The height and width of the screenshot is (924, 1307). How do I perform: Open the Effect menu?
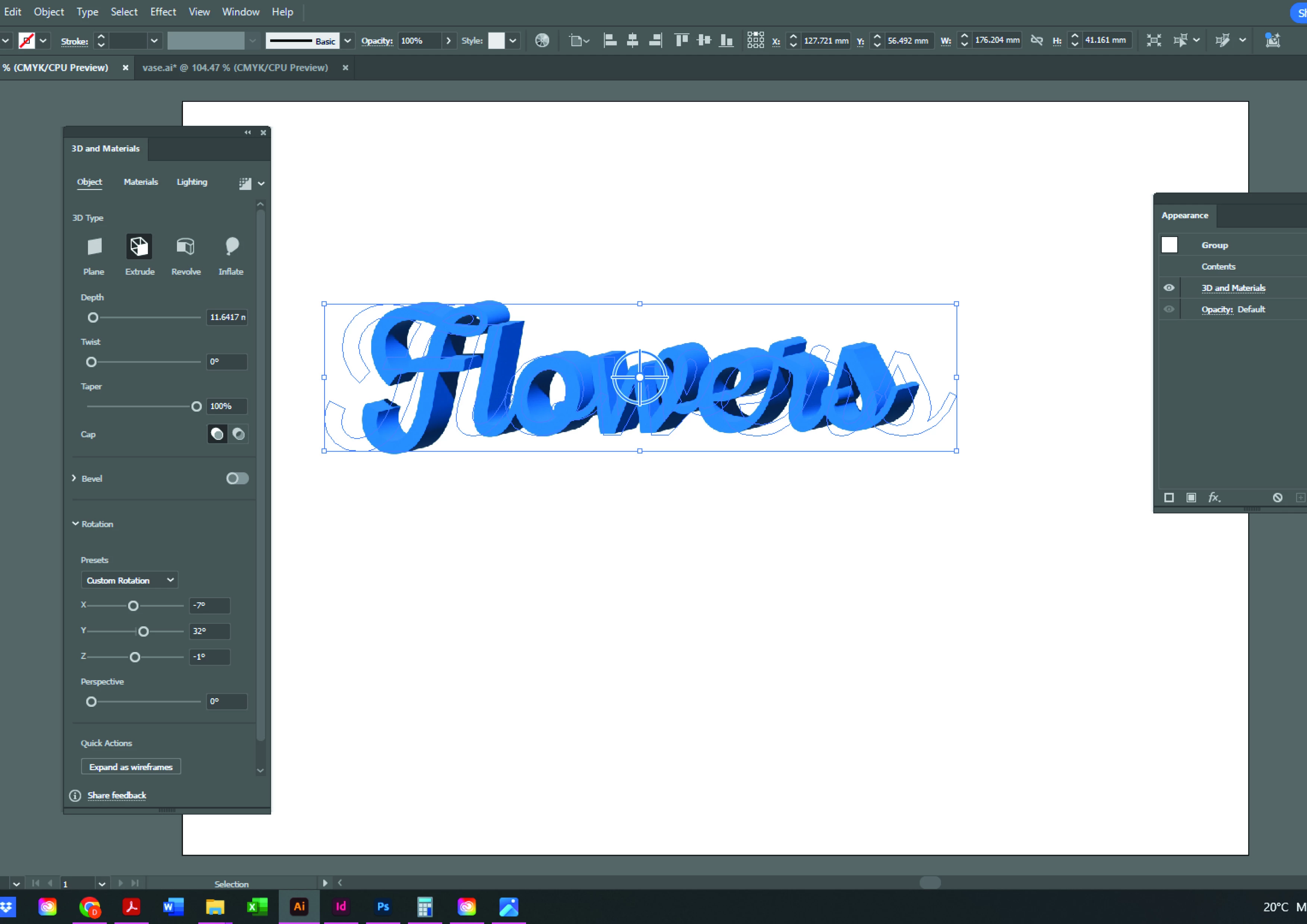(163, 12)
